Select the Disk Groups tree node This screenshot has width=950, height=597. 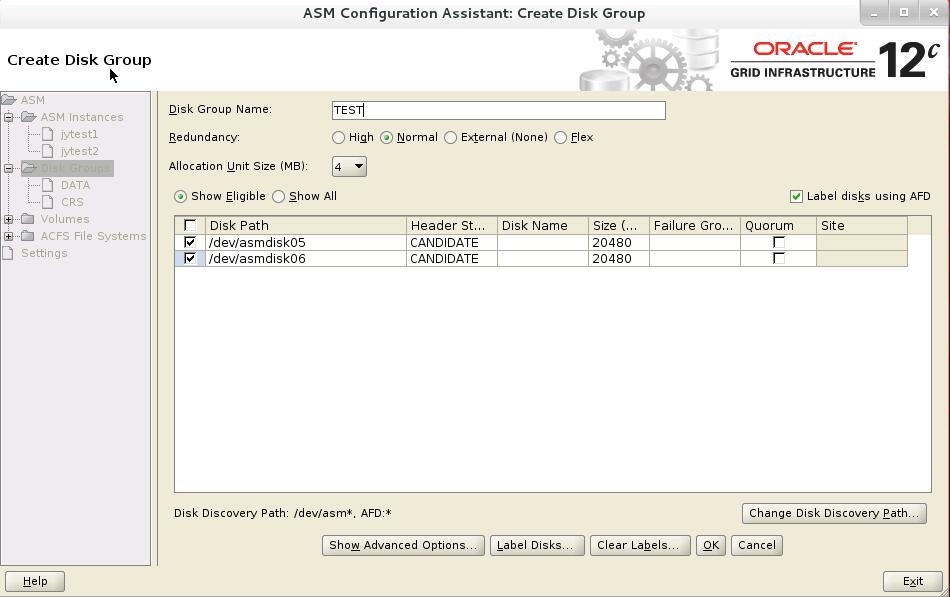(x=76, y=168)
